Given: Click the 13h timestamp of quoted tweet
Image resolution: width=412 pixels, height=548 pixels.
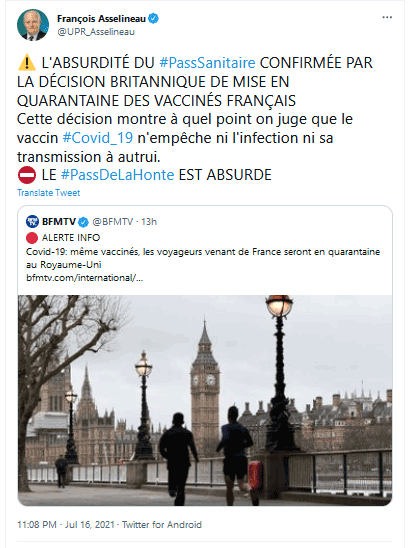Looking at the screenshot, I should click(x=149, y=222).
